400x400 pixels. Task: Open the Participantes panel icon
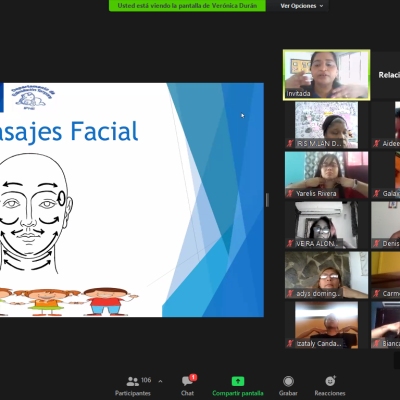pyautogui.click(x=132, y=381)
